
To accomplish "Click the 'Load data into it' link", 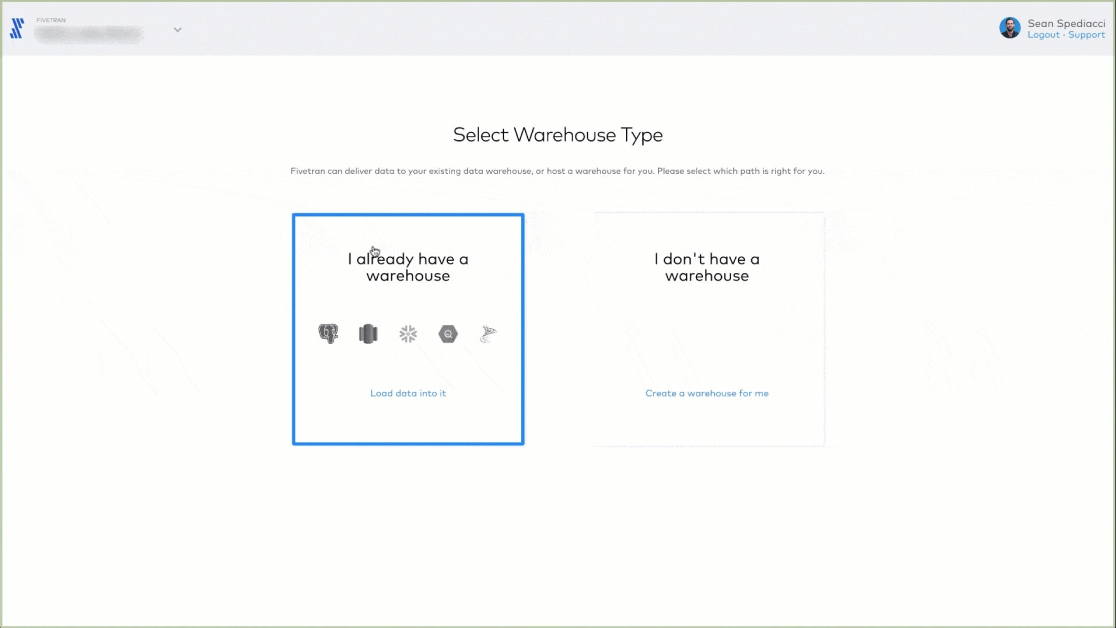I will (x=408, y=393).
